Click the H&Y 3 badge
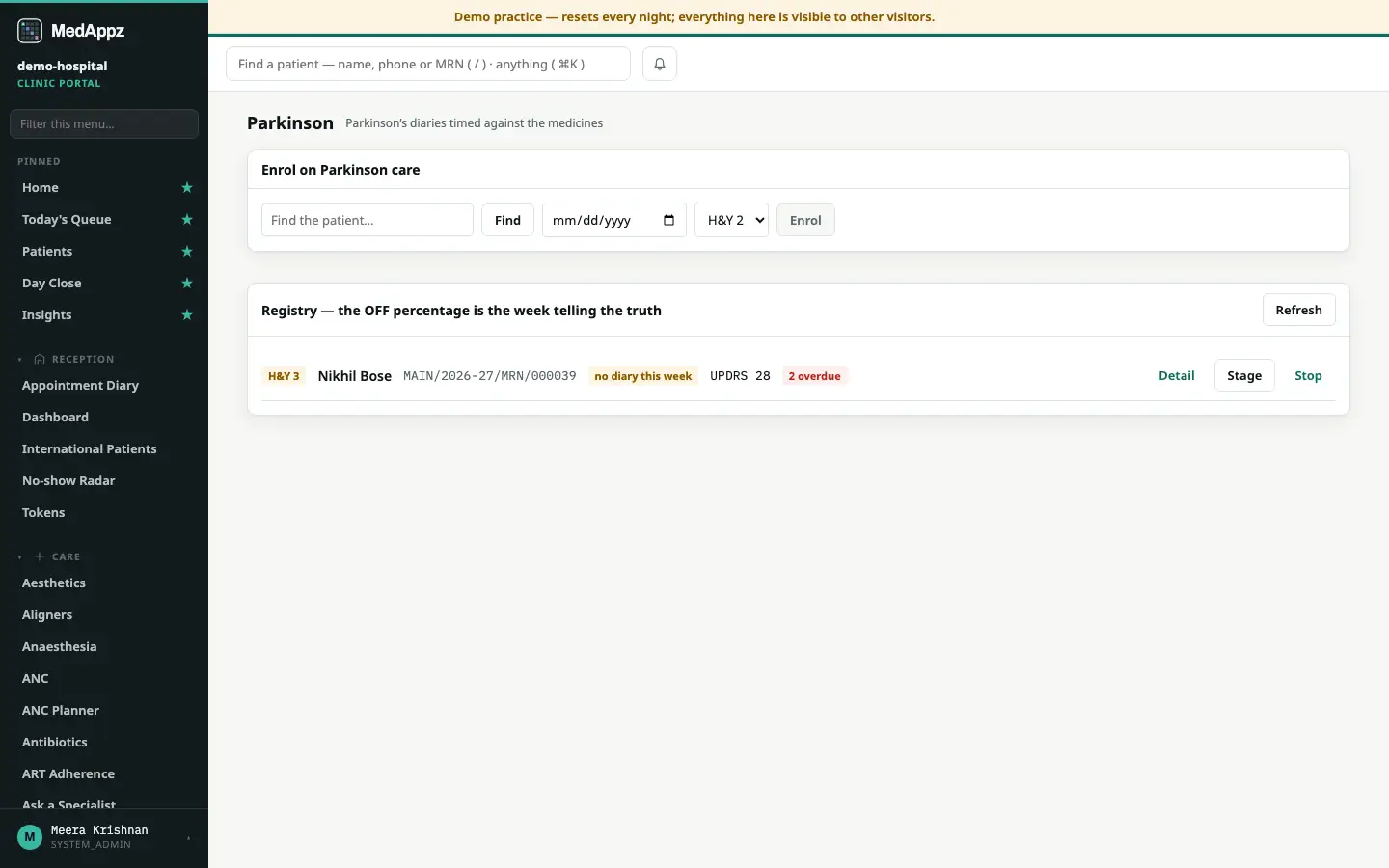The width and height of the screenshot is (1389, 868). pos(284,376)
